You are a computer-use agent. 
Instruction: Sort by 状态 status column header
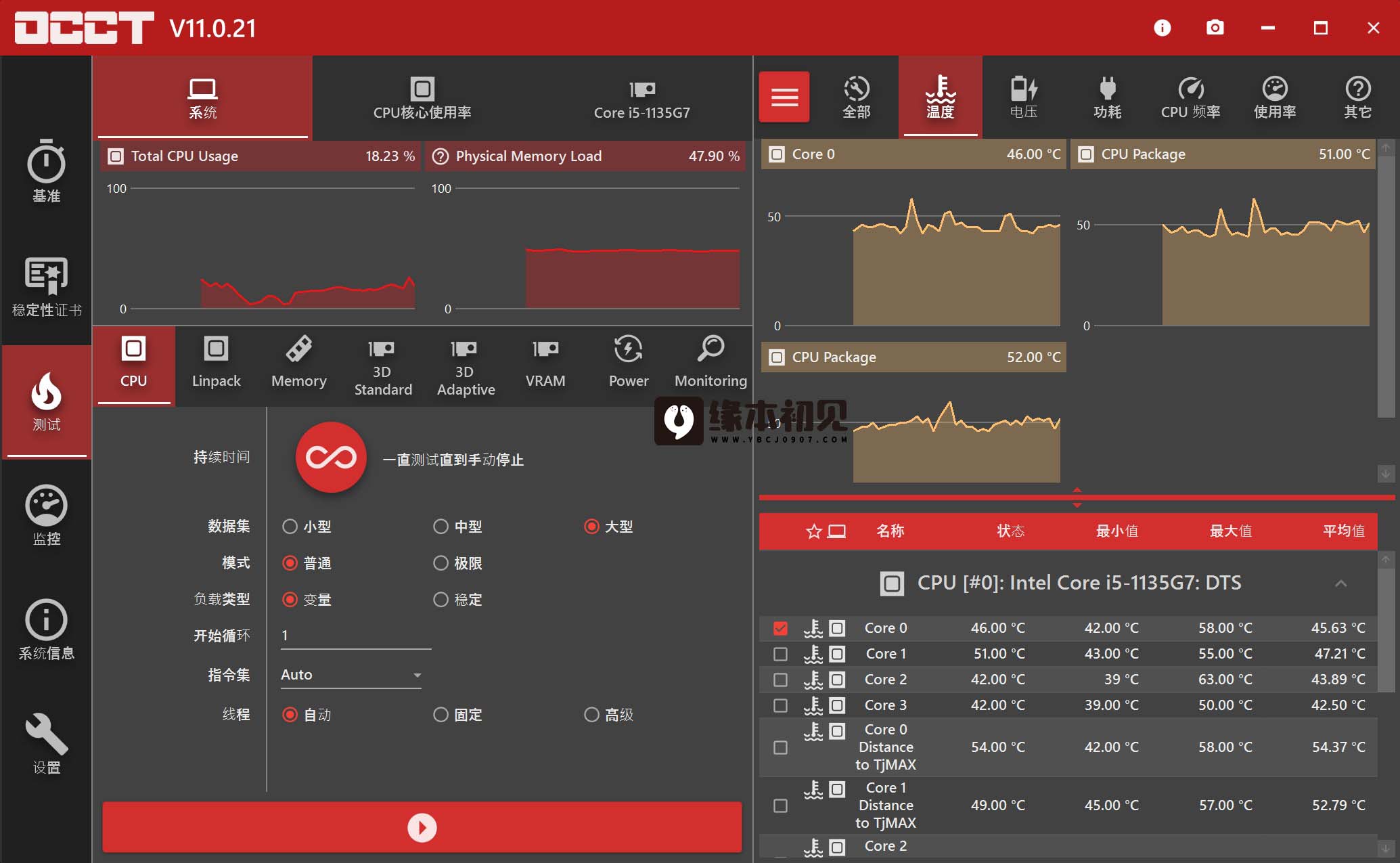[1010, 531]
